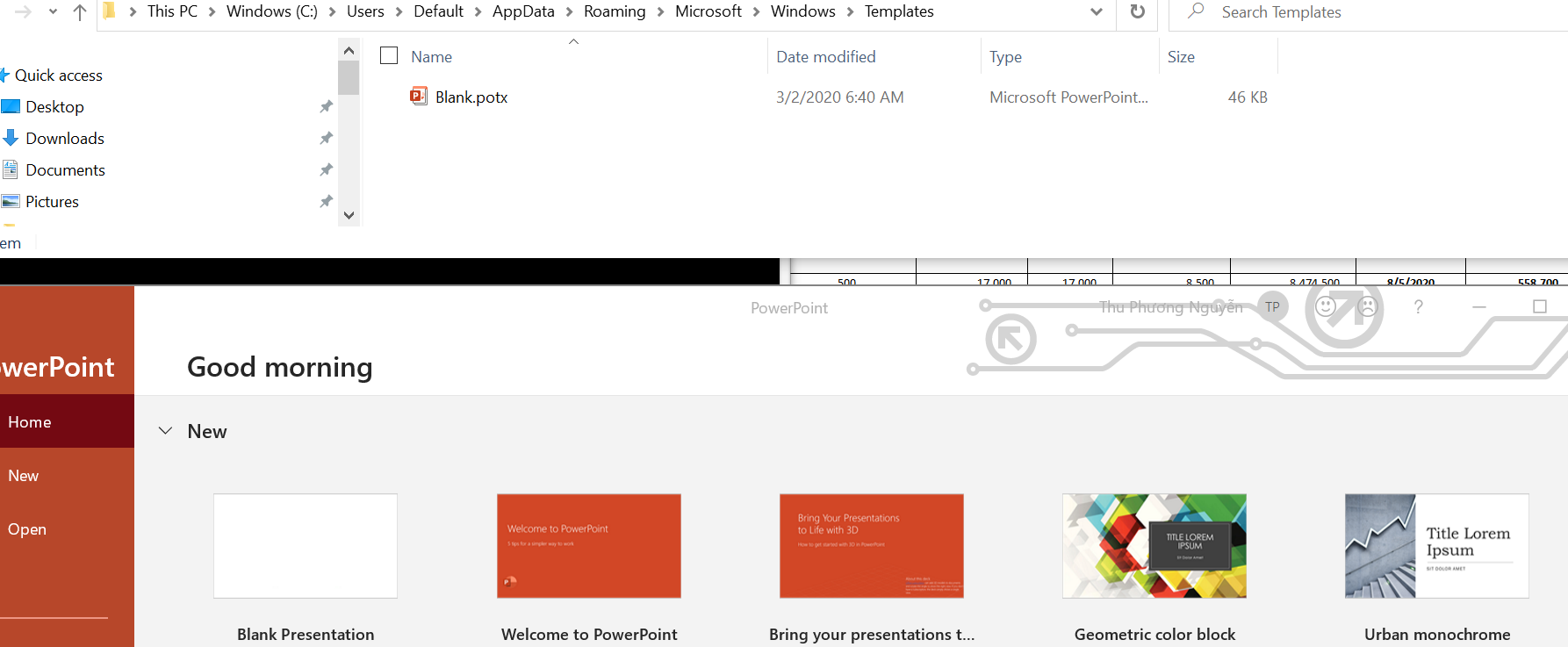1568x647 pixels.
Task: Click the Documents icon in the navigation pane
Action: pos(11,169)
